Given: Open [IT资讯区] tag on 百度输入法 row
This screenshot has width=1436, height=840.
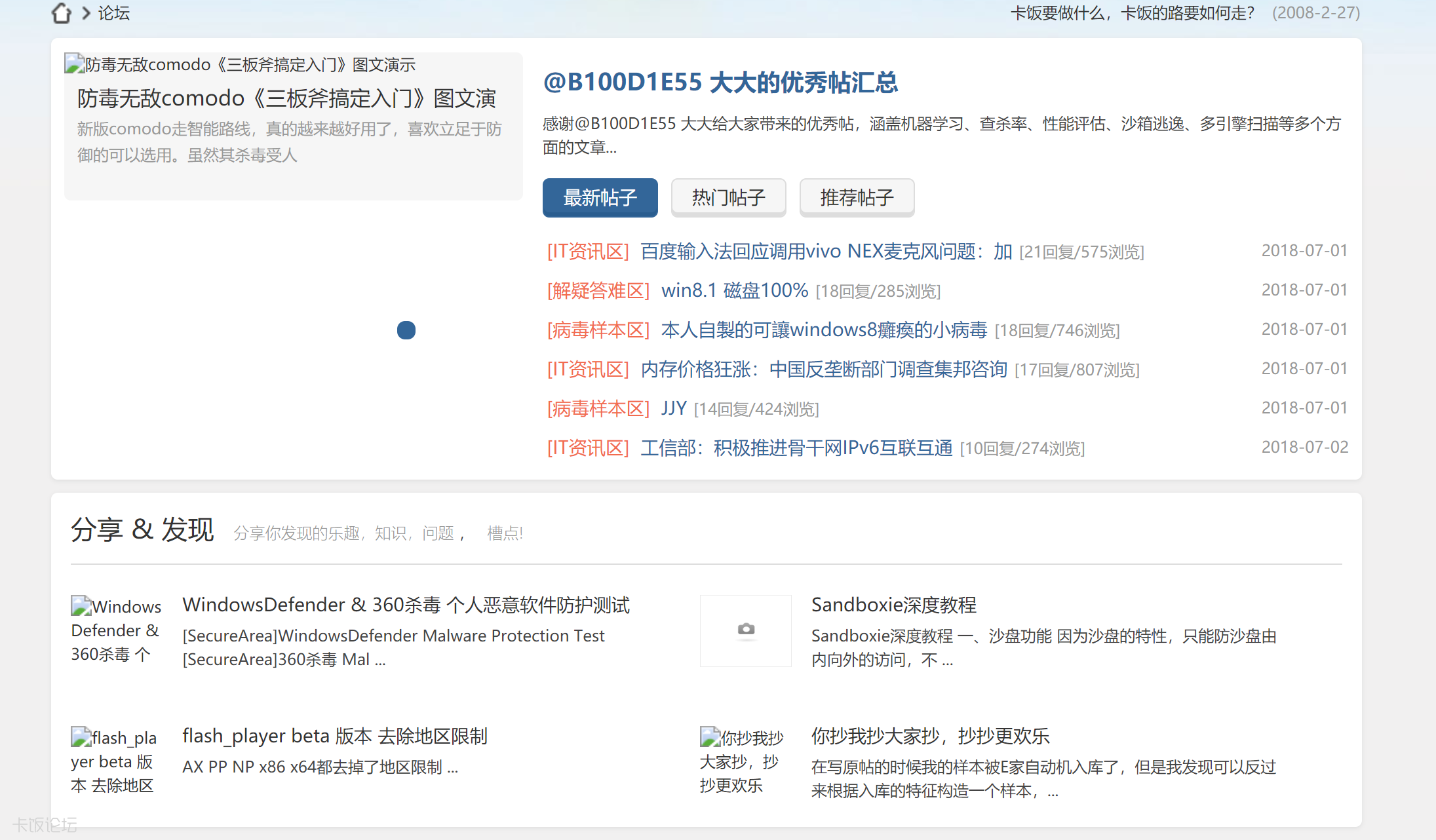Looking at the screenshot, I should [588, 252].
